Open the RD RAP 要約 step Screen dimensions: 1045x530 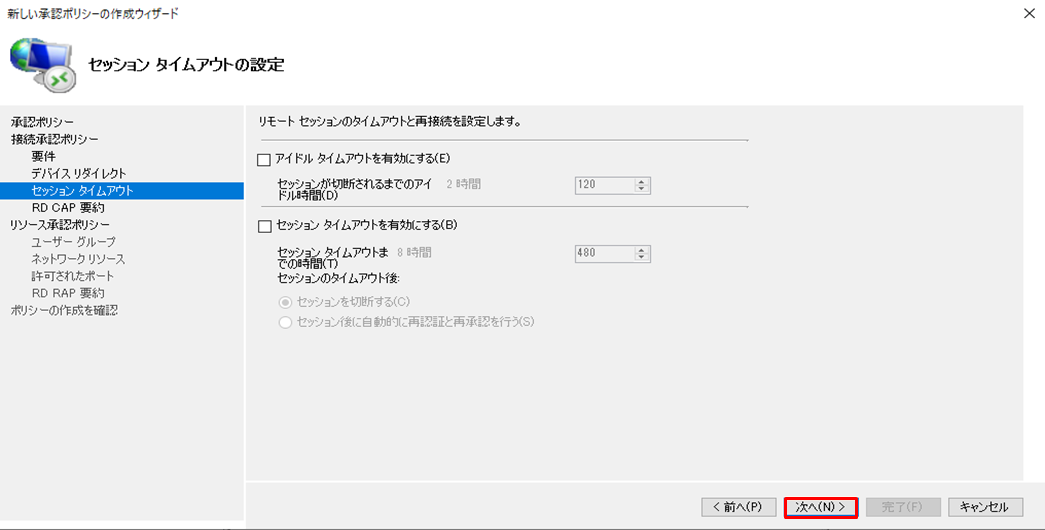click(x=68, y=293)
